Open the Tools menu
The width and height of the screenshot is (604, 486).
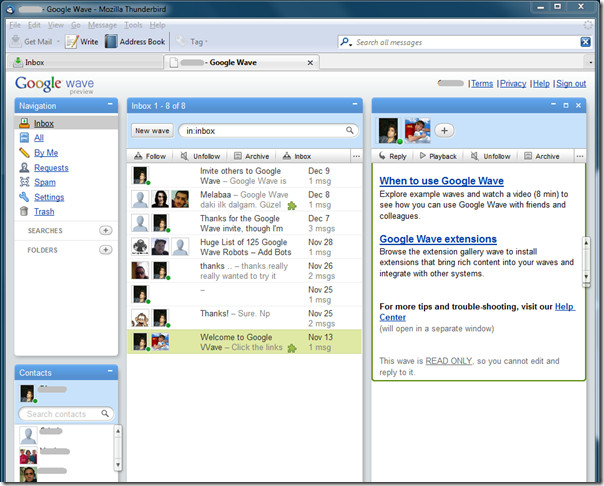(x=133, y=25)
